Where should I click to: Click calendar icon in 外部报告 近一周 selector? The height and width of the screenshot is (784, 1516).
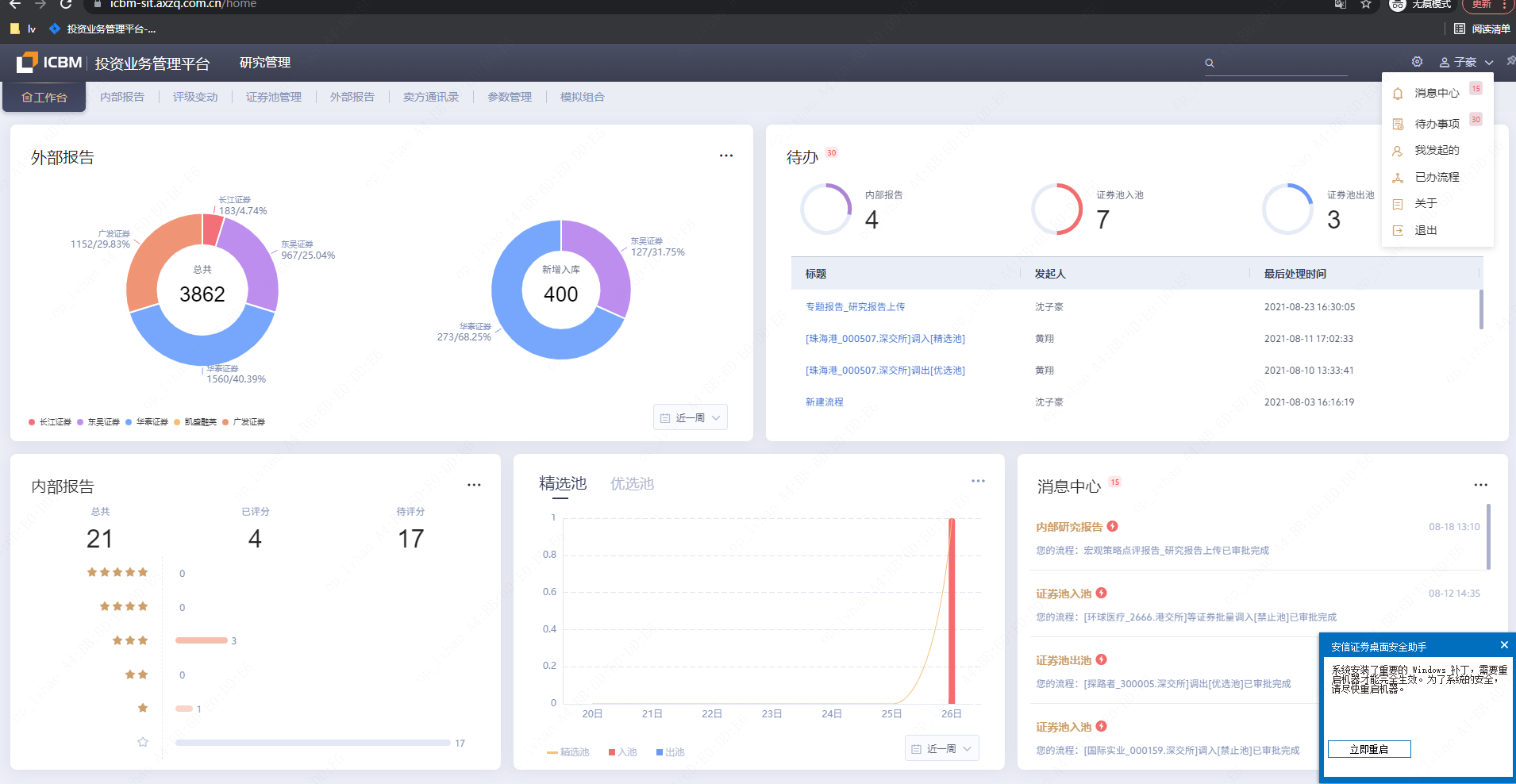(665, 418)
